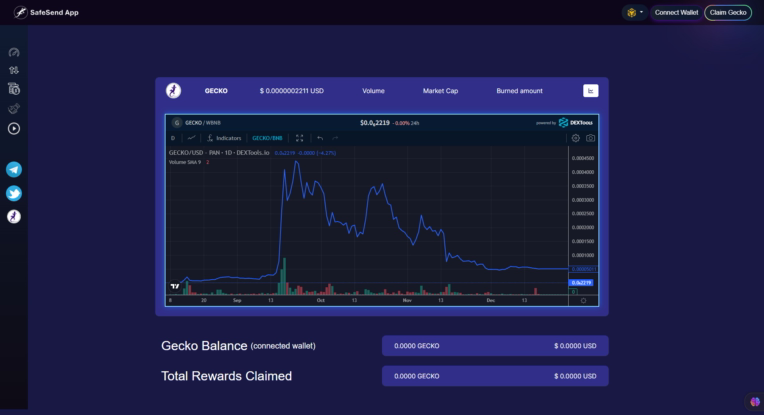Open the BNB network selector dropdown
The image size is (764, 415).
click(635, 12)
